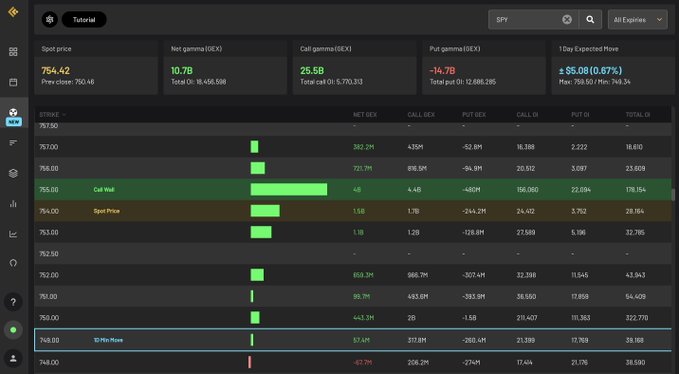
Task: Click the PUT GEX column header
Action: pyautogui.click(x=474, y=115)
